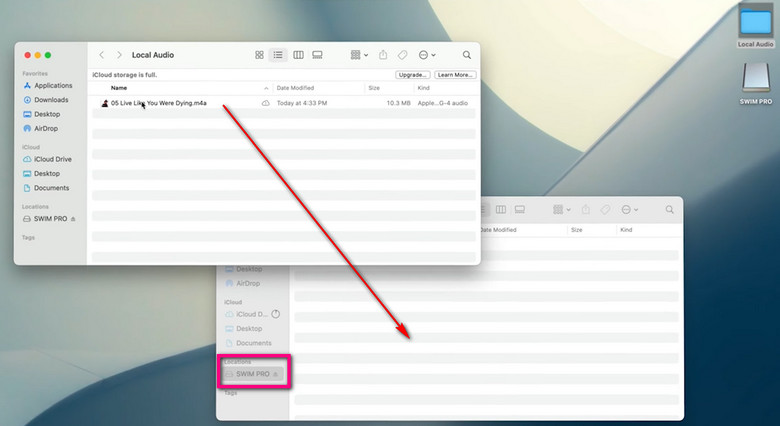780x426 pixels.
Task: Click Share icon in back window
Action: [x=586, y=210]
